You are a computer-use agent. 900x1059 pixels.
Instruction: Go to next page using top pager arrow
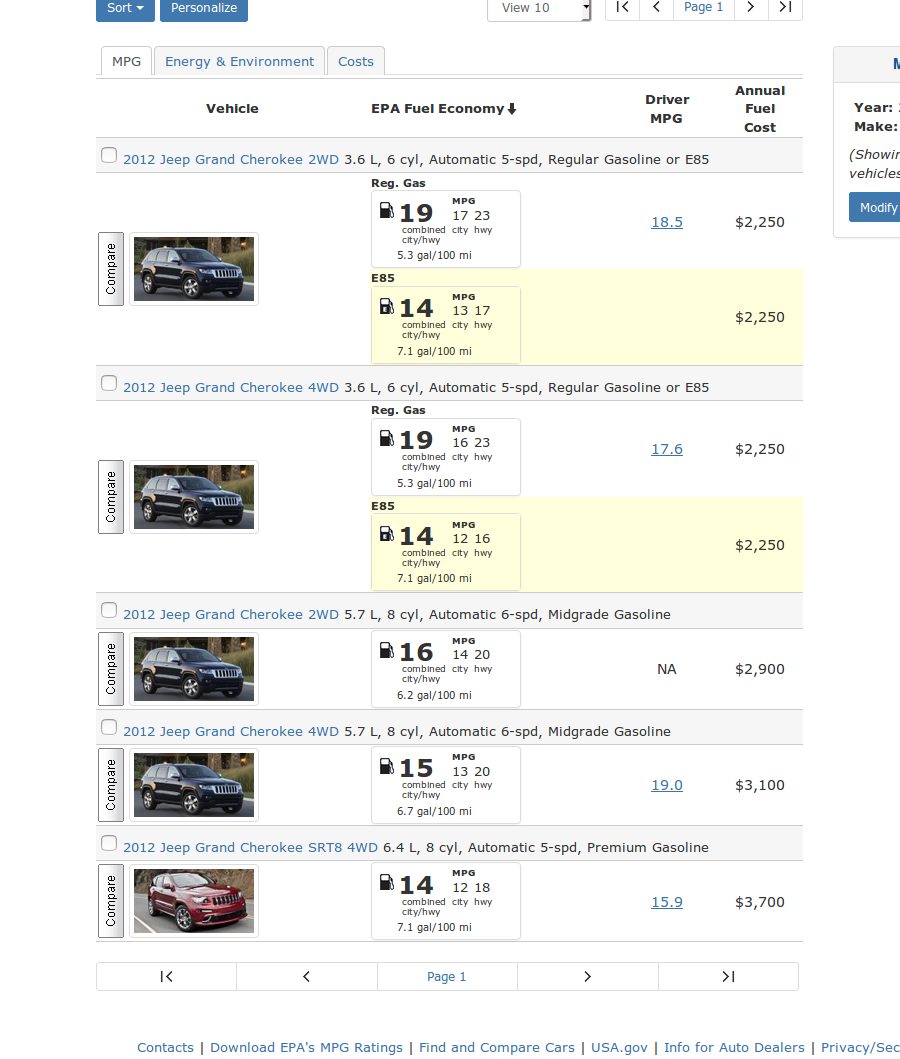click(x=751, y=7)
